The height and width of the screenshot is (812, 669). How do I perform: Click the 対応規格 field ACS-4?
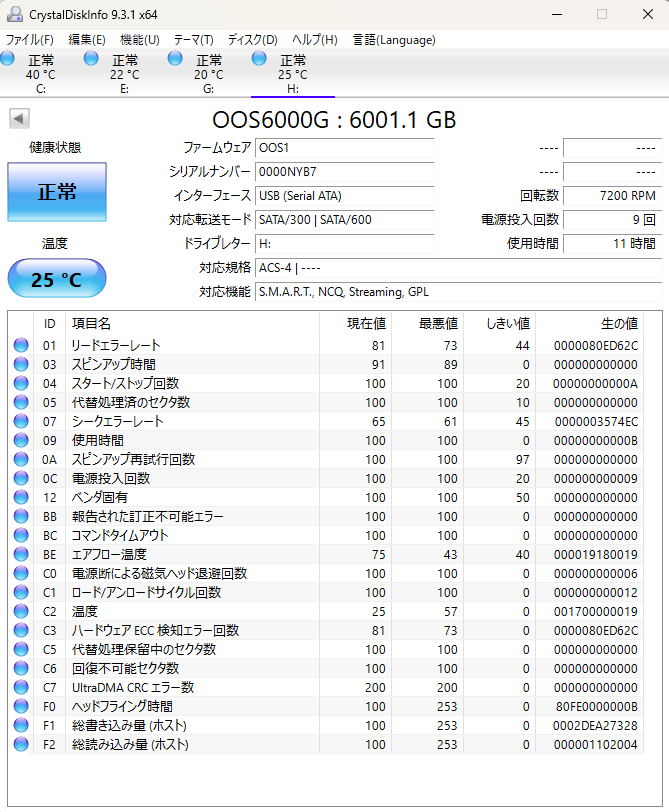click(459, 268)
